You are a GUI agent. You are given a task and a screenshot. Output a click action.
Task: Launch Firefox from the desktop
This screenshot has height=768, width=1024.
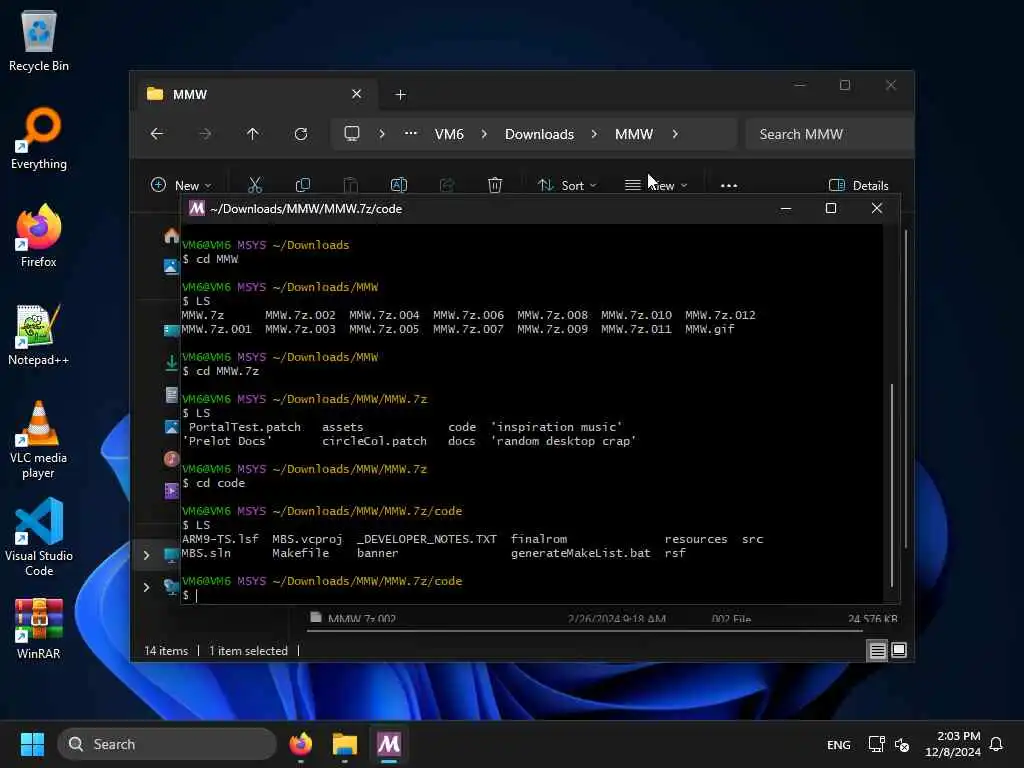pos(39,236)
